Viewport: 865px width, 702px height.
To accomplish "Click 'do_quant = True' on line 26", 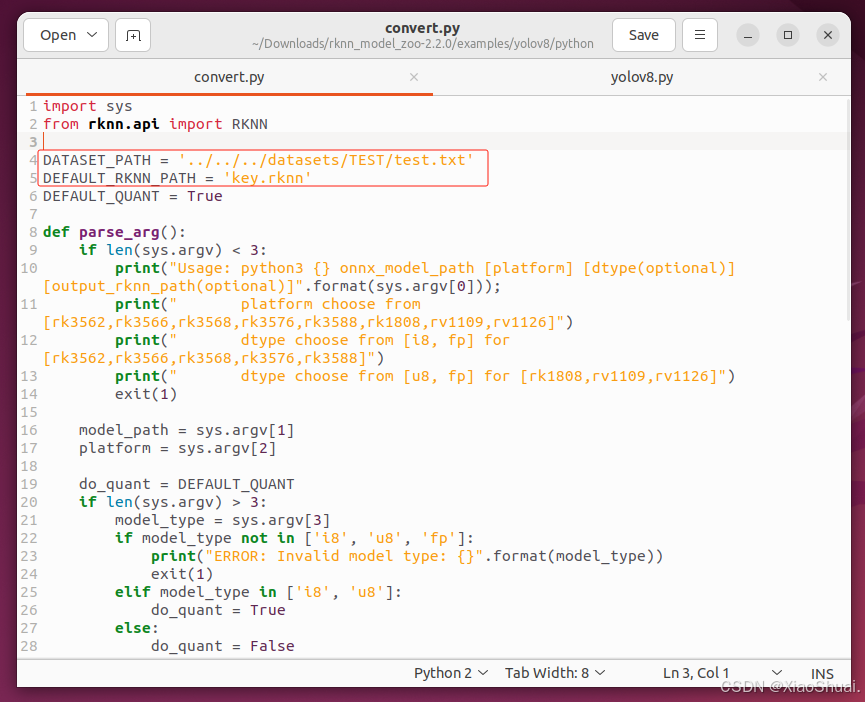I will (218, 610).
